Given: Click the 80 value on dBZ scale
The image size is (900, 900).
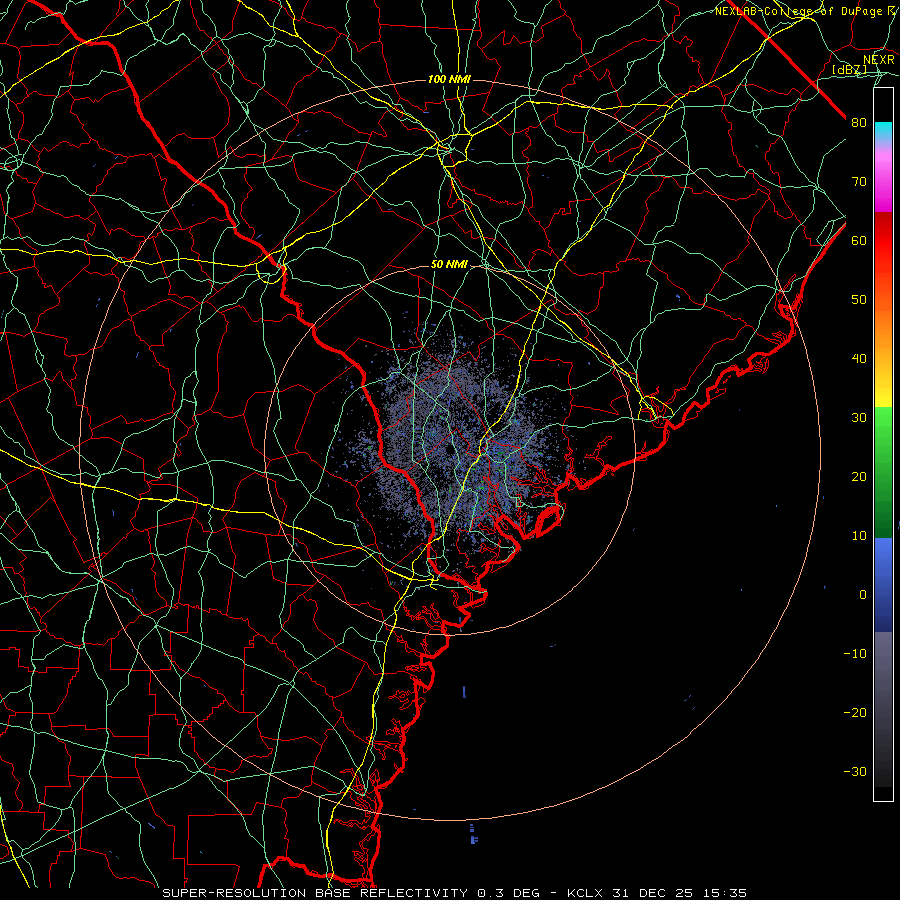Looking at the screenshot, I should pos(859,122).
